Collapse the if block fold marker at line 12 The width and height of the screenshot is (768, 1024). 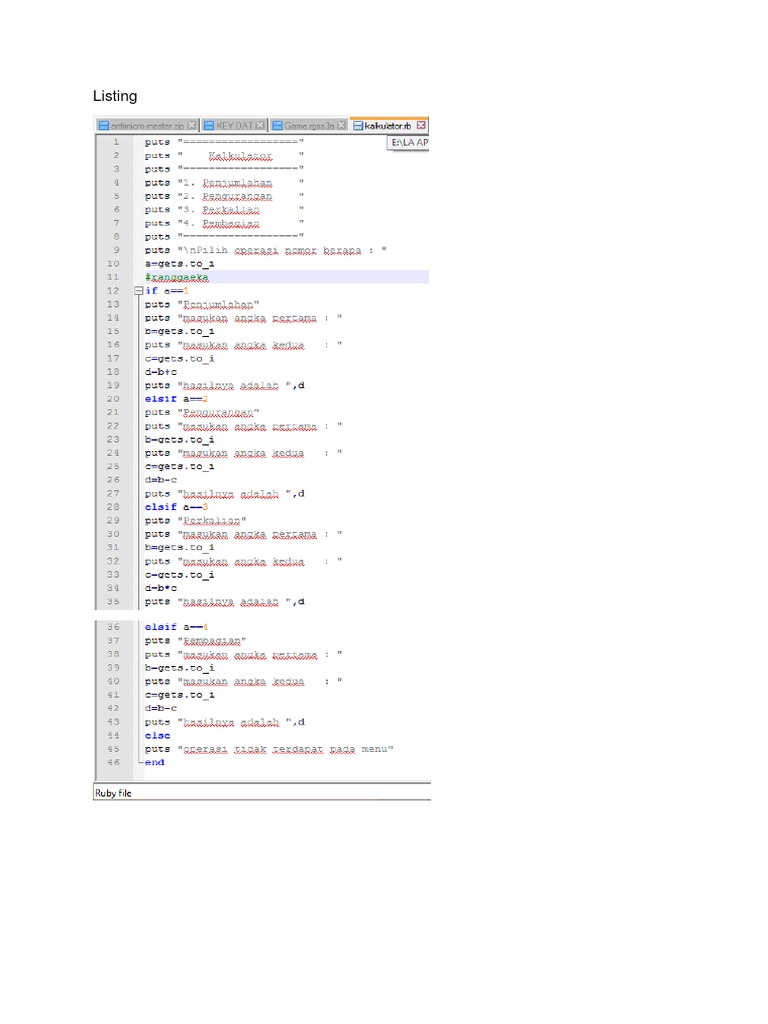pyautogui.click(x=138, y=291)
